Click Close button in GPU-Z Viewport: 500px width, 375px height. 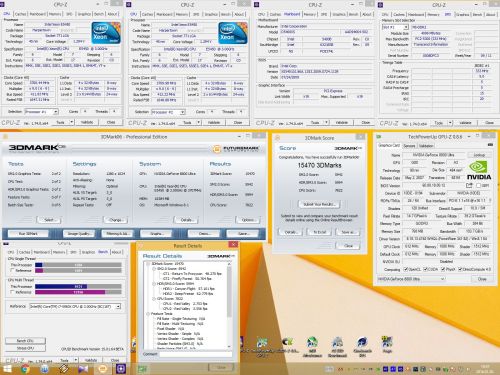point(482,279)
